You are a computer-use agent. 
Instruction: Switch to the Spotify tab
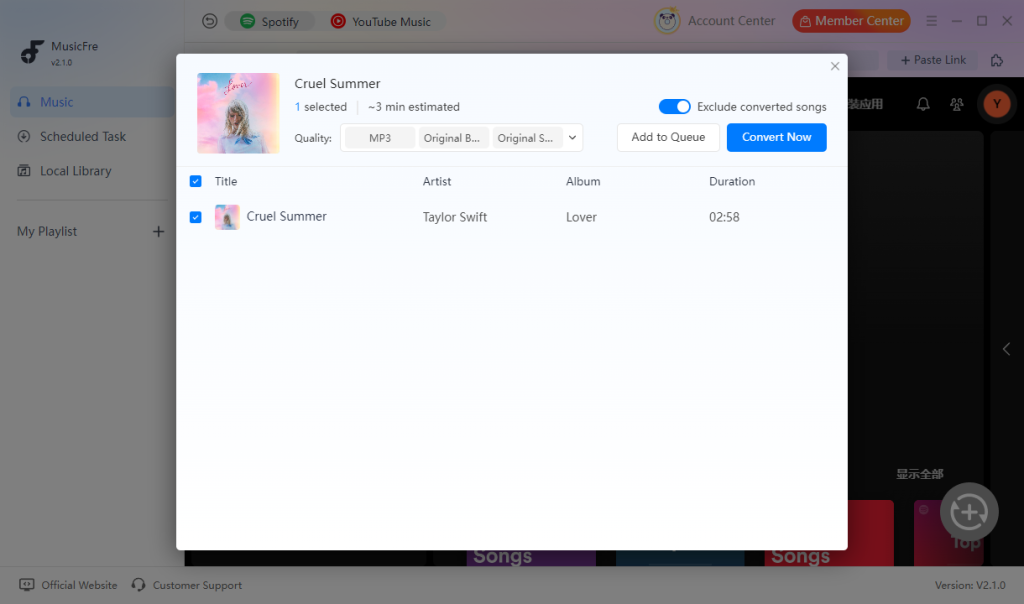click(269, 22)
